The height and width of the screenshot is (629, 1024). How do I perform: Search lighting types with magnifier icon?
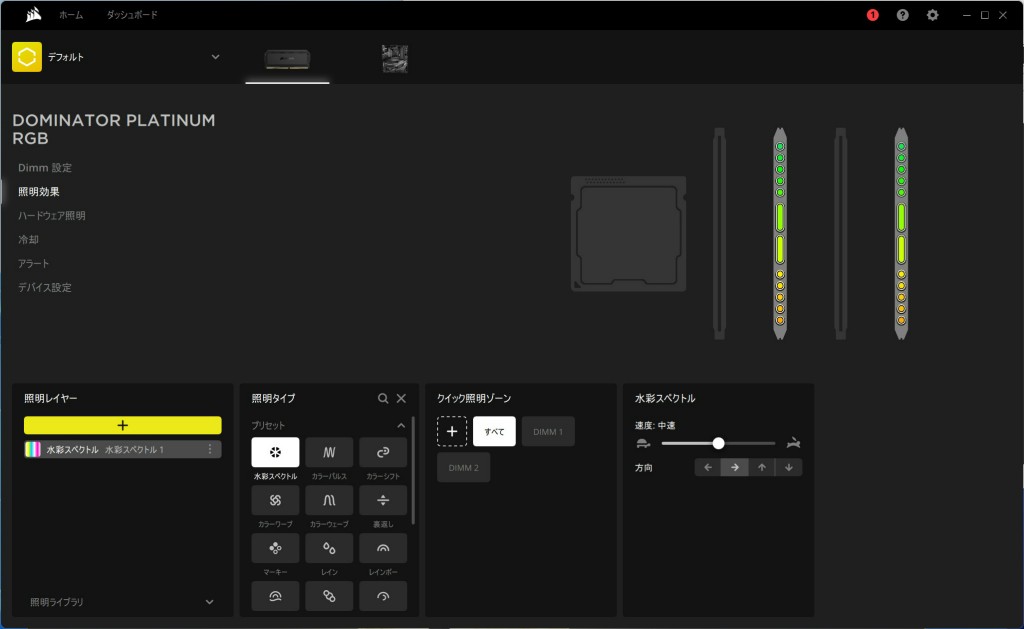383,398
